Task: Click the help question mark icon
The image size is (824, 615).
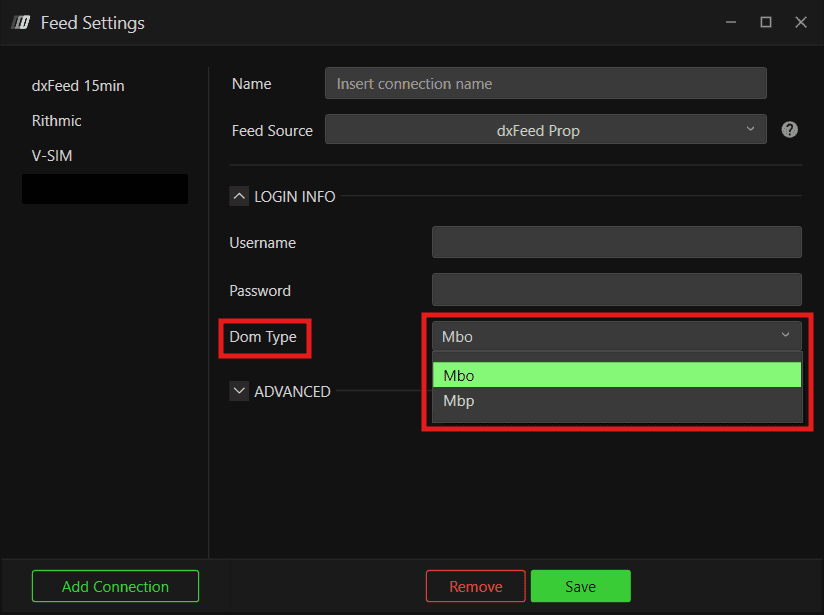Action: pyautogui.click(x=789, y=129)
